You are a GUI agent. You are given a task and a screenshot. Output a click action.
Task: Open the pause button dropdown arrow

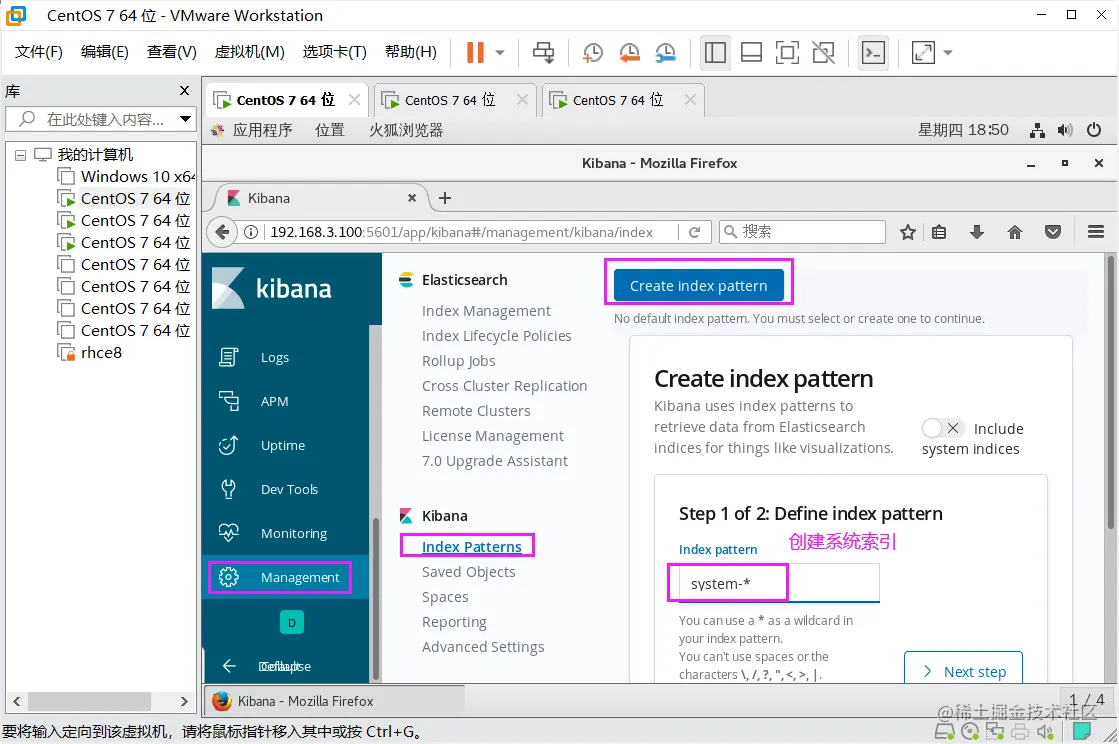click(500, 52)
